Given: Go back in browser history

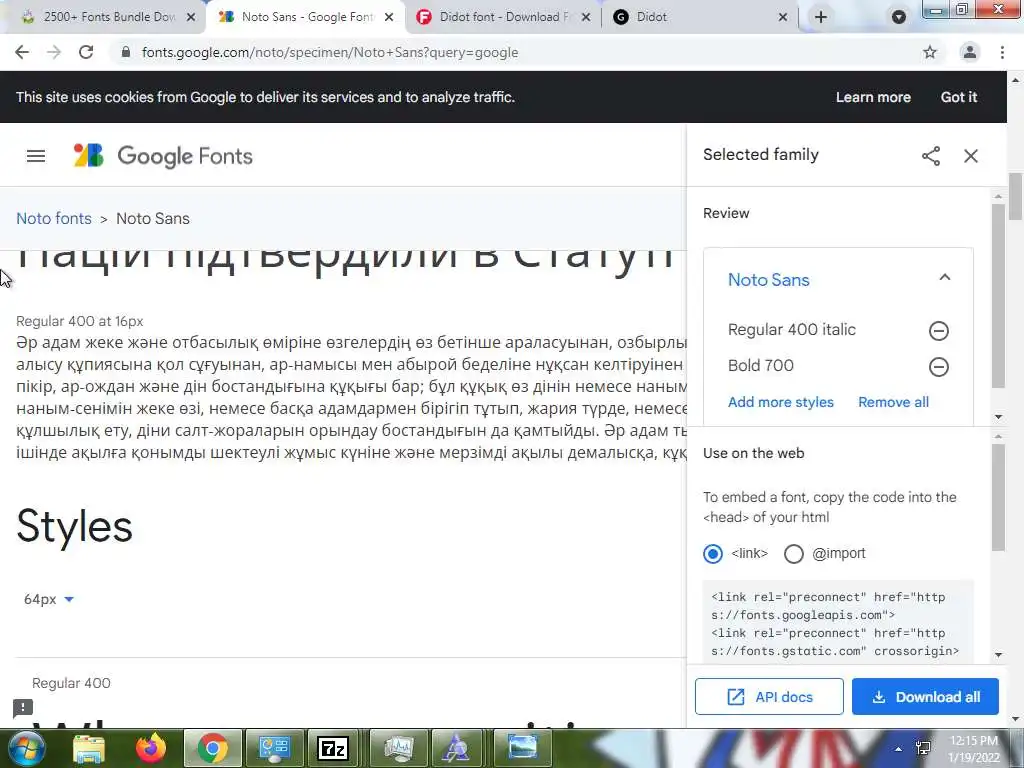Looking at the screenshot, I should point(22,52).
